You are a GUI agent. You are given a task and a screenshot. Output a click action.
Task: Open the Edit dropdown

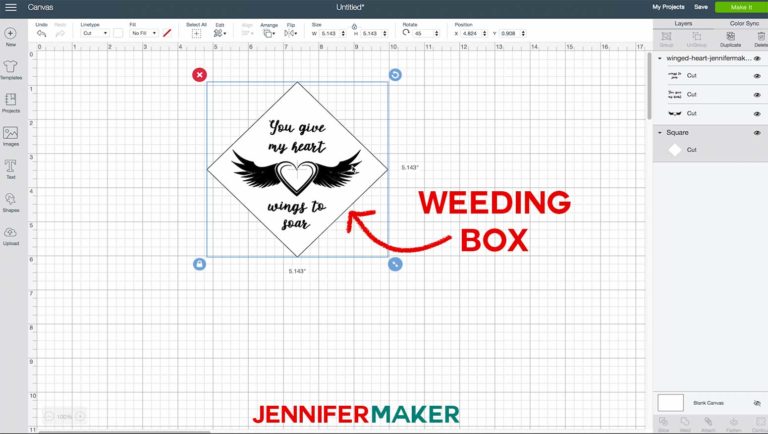pyautogui.click(x=219, y=33)
